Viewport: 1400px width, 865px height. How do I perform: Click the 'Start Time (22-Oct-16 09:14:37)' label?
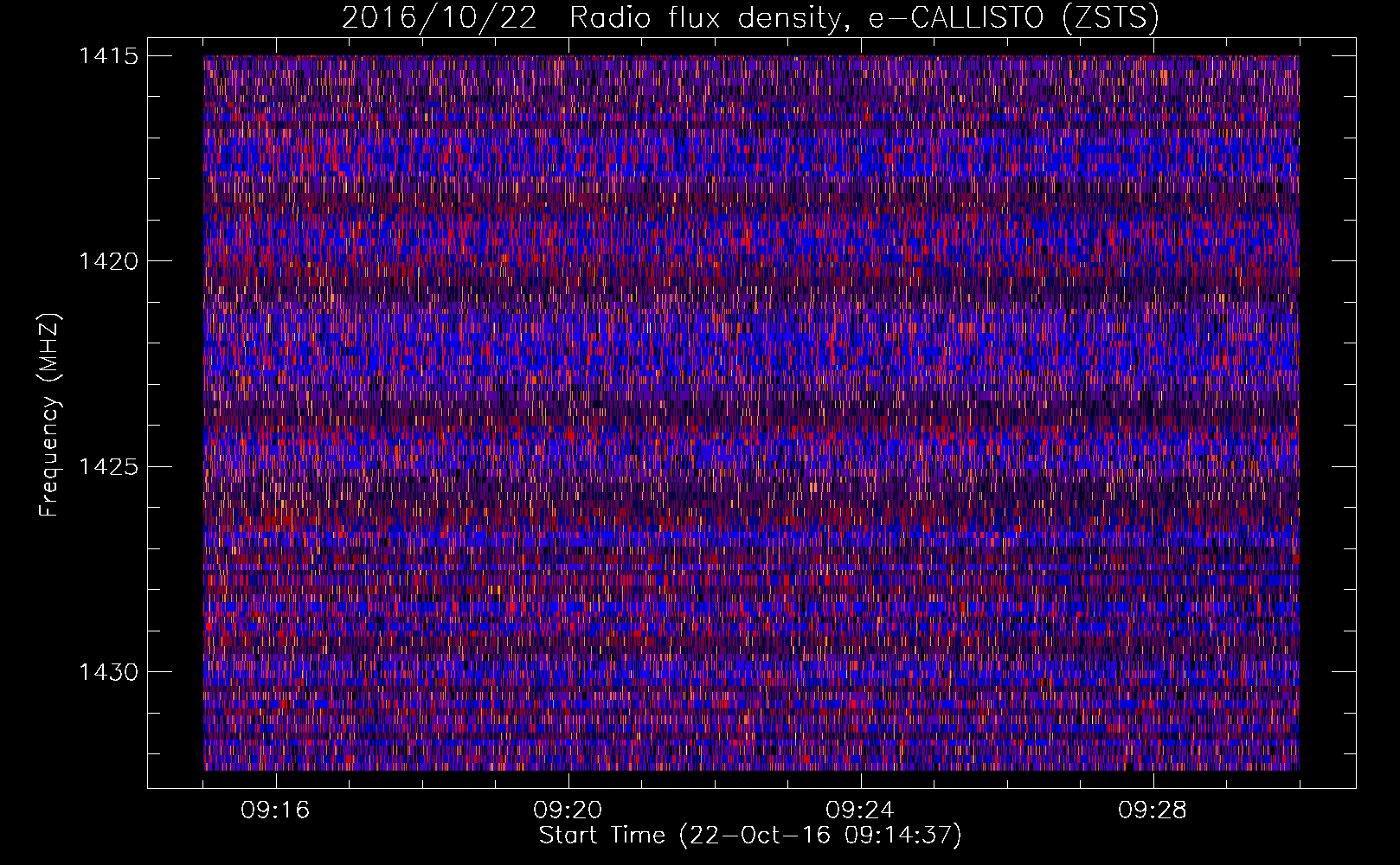click(750, 836)
